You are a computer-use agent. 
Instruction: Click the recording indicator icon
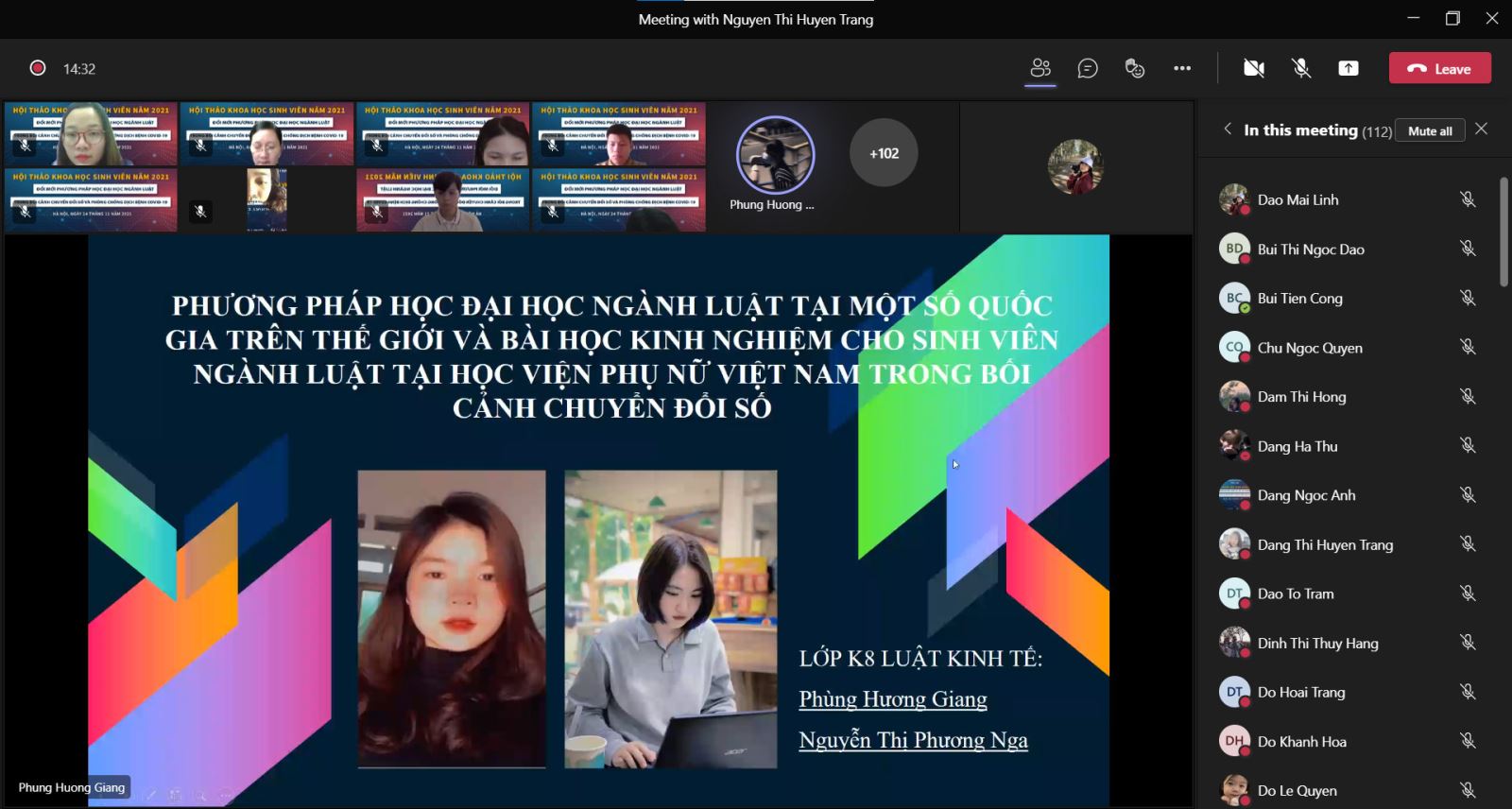tap(38, 68)
